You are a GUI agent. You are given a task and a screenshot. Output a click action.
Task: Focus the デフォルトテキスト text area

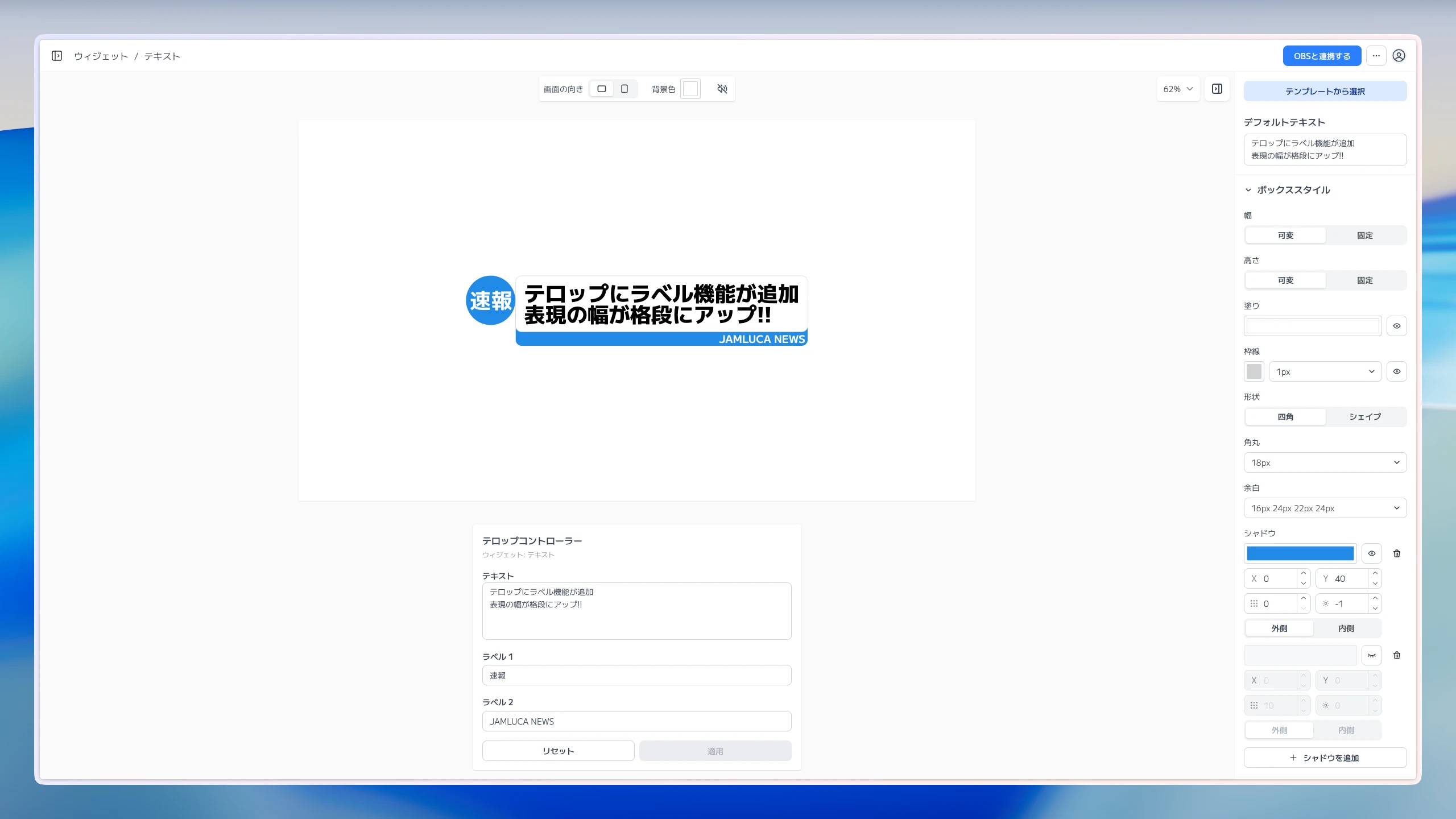tap(1325, 150)
